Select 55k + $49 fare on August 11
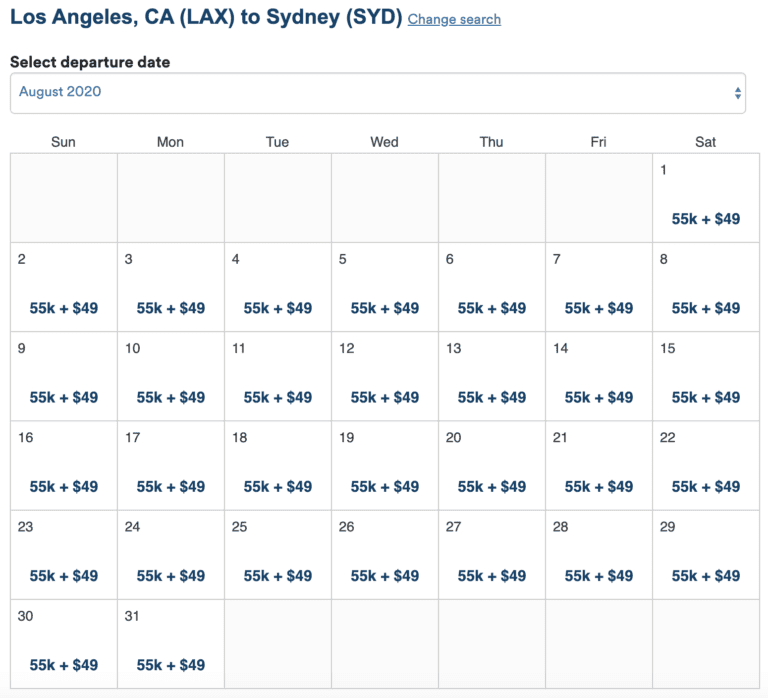This screenshot has width=768, height=698. pos(278,397)
